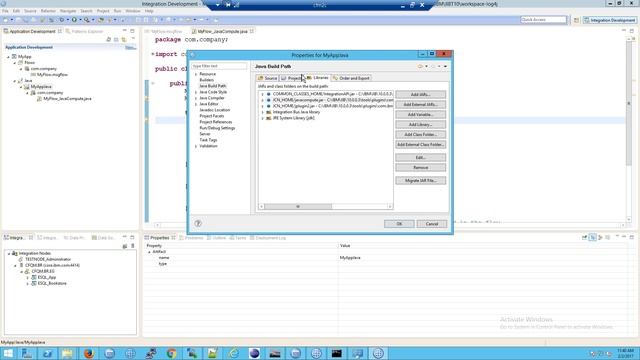Open the Refactor menu
This screenshot has height=360, width=640.
[48, 11]
